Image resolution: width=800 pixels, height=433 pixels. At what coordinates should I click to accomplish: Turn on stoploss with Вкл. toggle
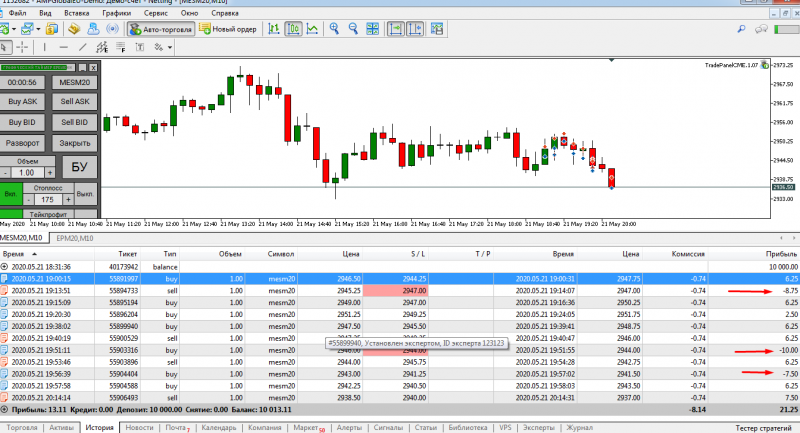(11, 194)
